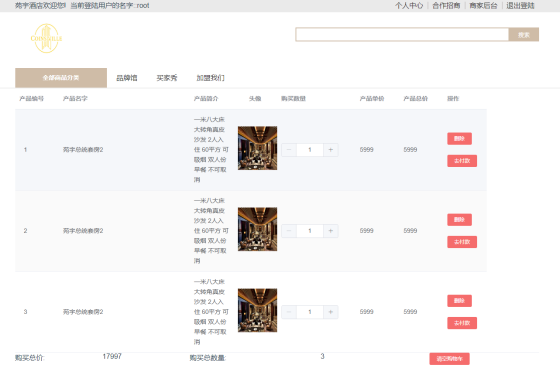Viewport: 560px width, 378px height.
Task: Go to the 买家秀 tab
Action: (167, 78)
